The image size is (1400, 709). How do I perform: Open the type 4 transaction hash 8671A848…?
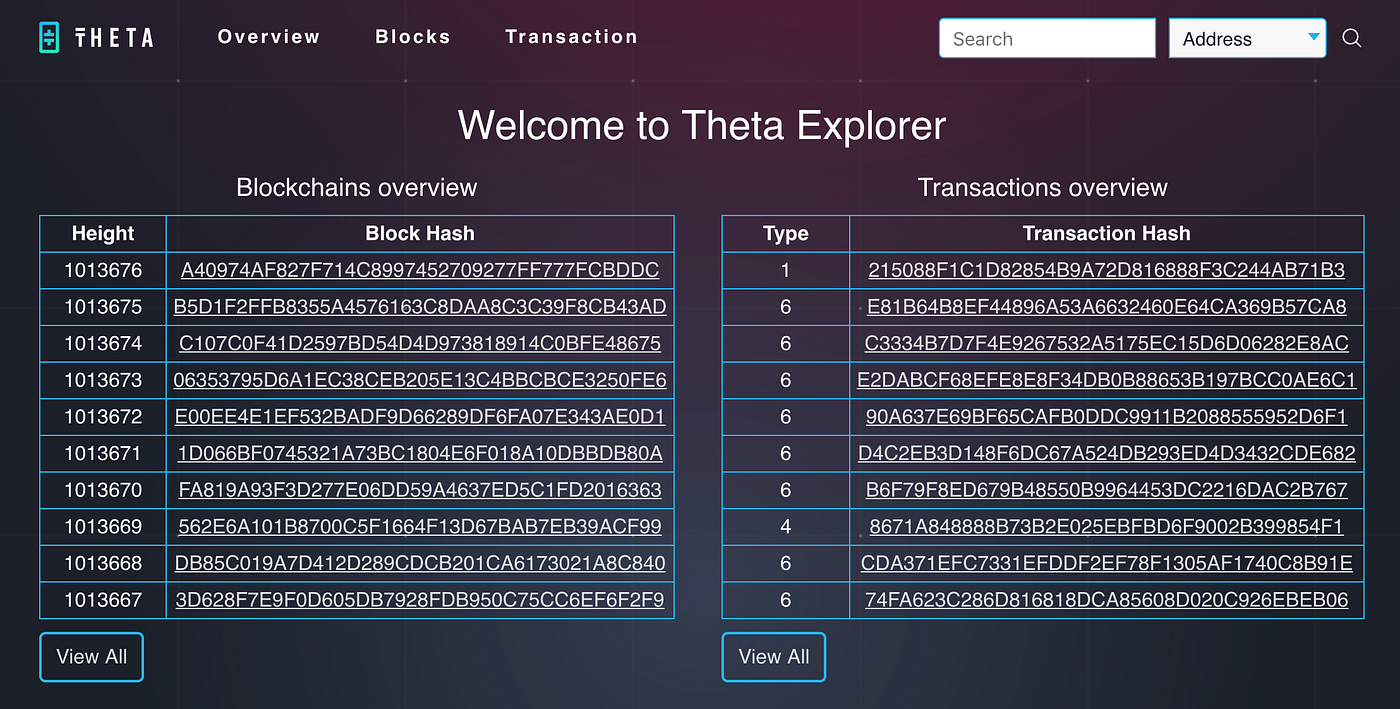(1106, 527)
